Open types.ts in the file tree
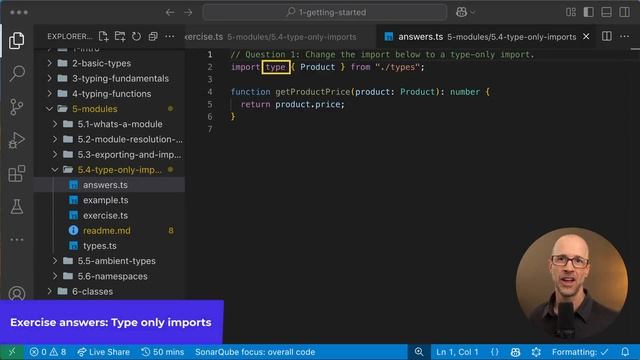Viewport: 640px width, 360px height. [x=109, y=246]
